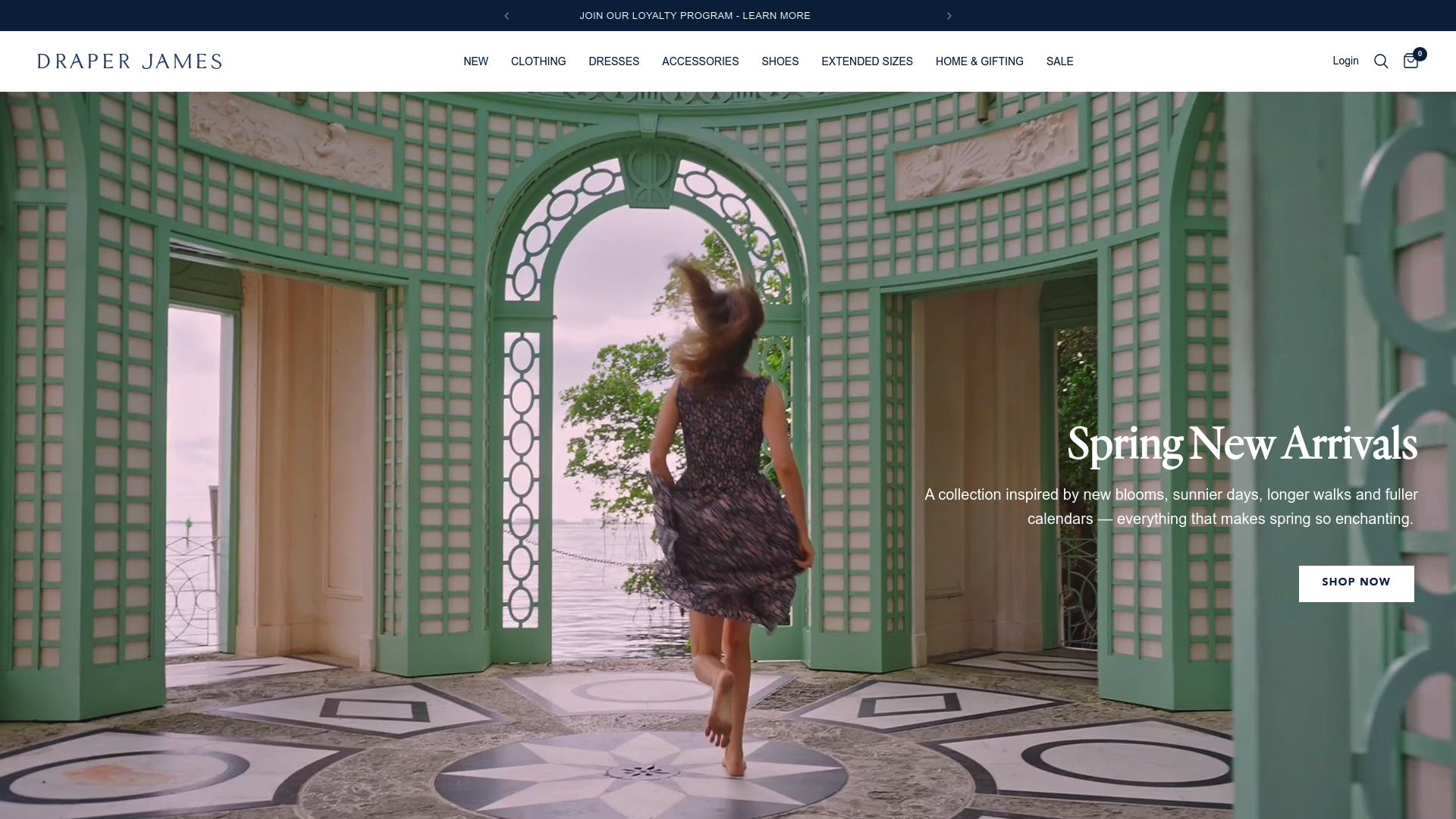The height and width of the screenshot is (819, 1456).
Task: Click previous announcement arrow
Action: pyautogui.click(x=507, y=16)
